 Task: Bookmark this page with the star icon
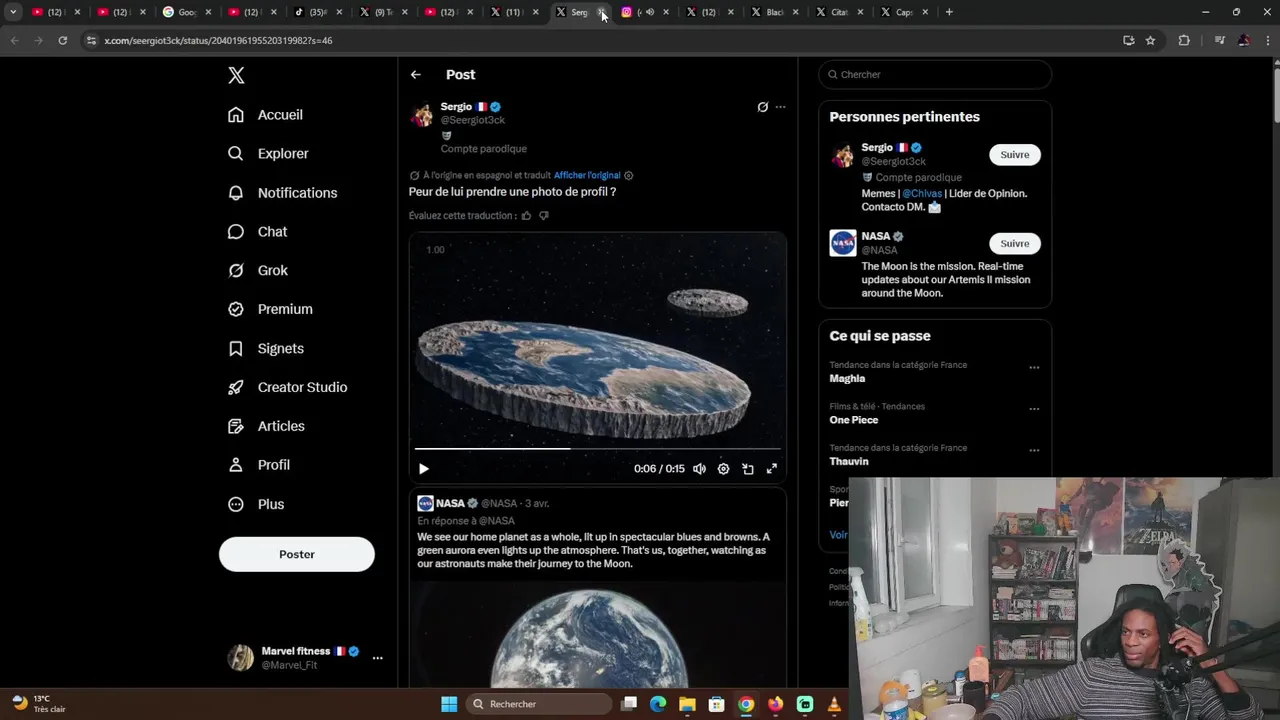[1151, 41]
